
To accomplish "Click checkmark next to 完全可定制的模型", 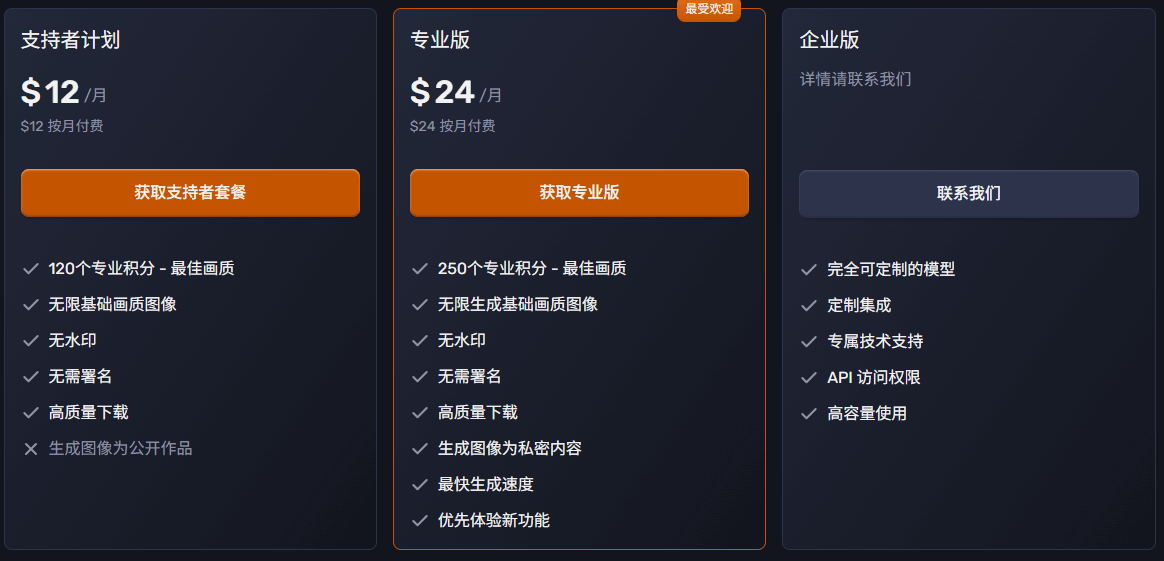I will pyautogui.click(x=809, y=270).
